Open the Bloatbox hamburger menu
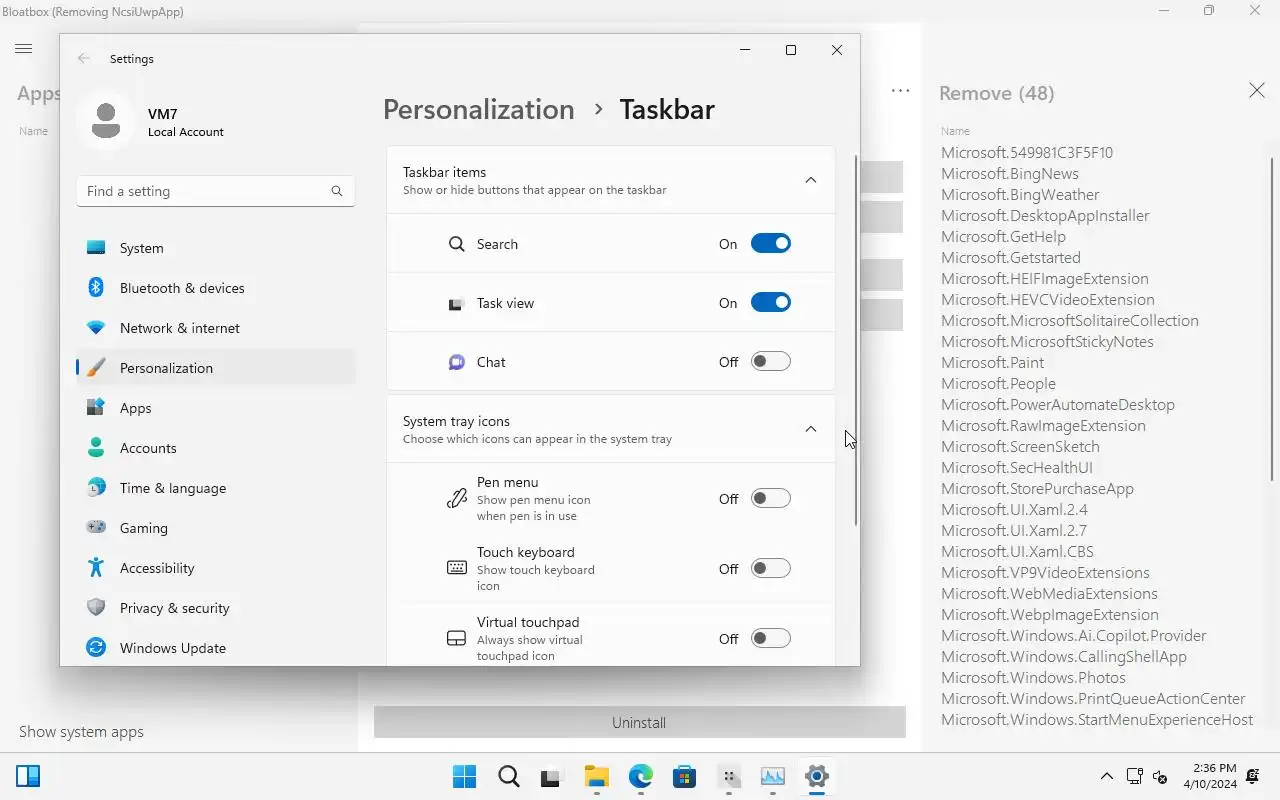The height and width of the screenshot is (800, 1280). 24,49
